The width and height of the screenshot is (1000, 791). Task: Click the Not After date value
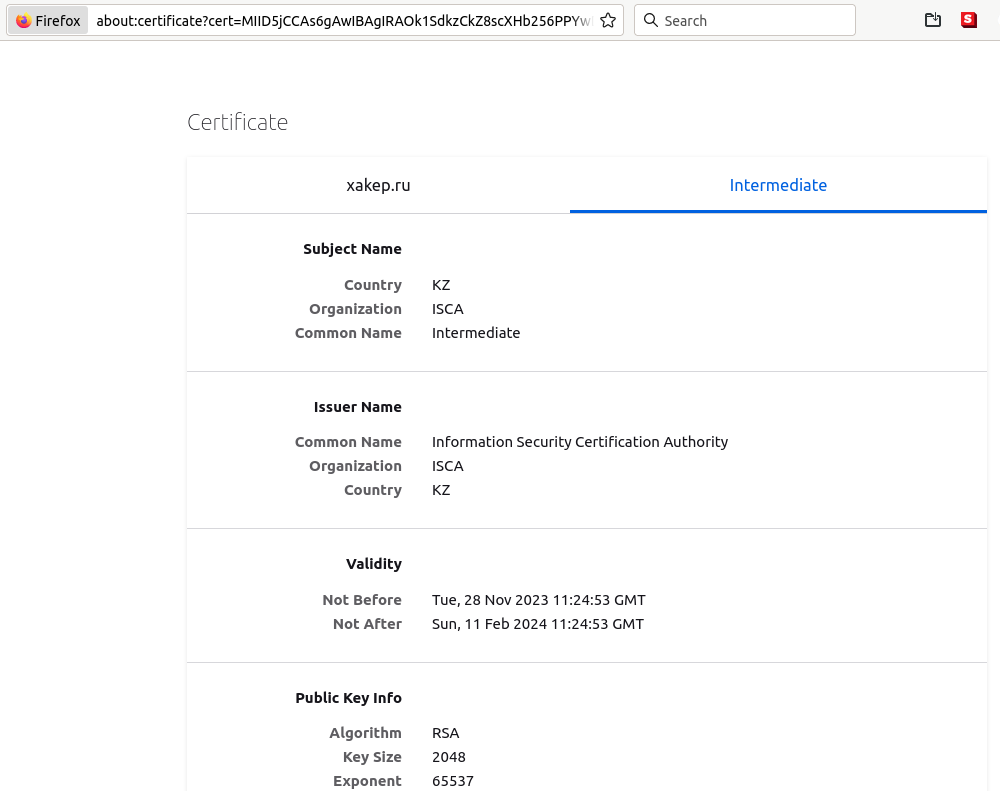(537, 624)
